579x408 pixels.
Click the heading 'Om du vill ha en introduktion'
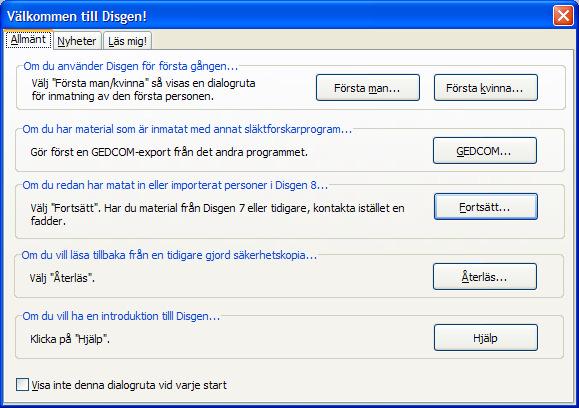point(121,316)
